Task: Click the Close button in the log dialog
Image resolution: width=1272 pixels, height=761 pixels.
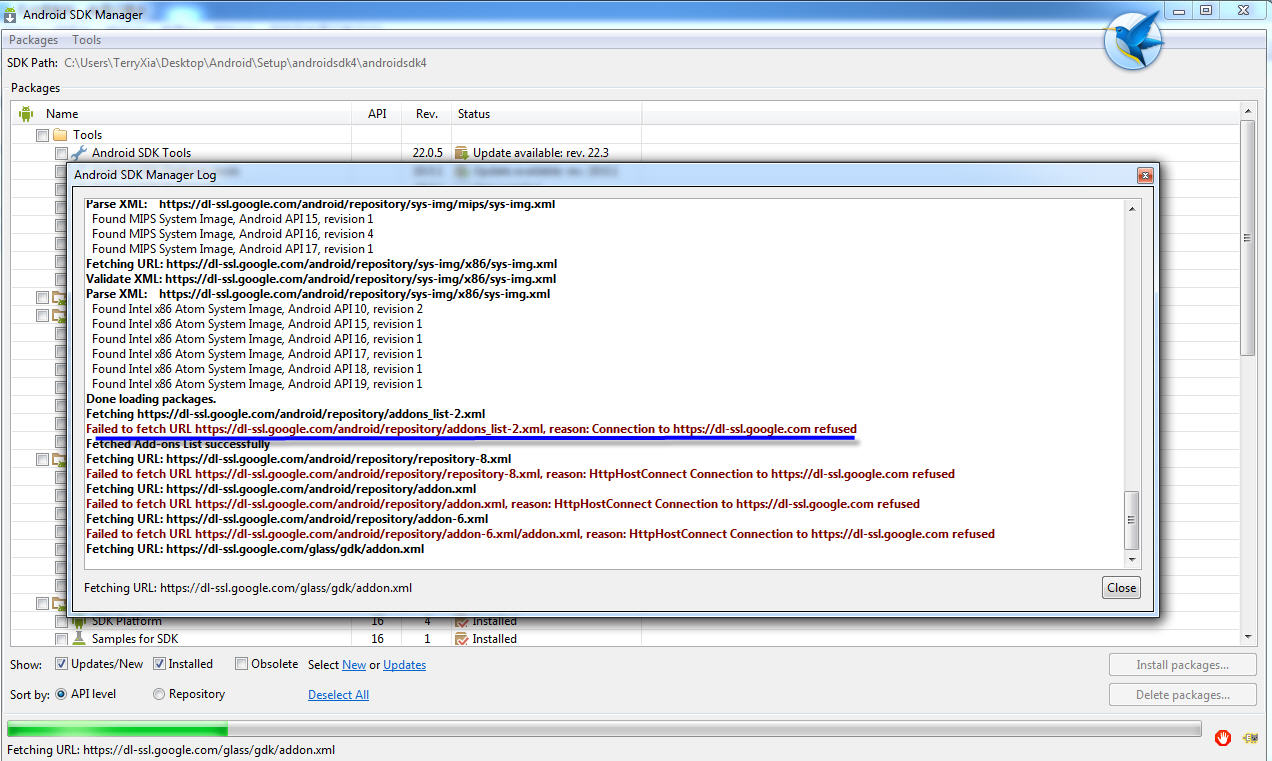Action: click(x=1121, y=588)
